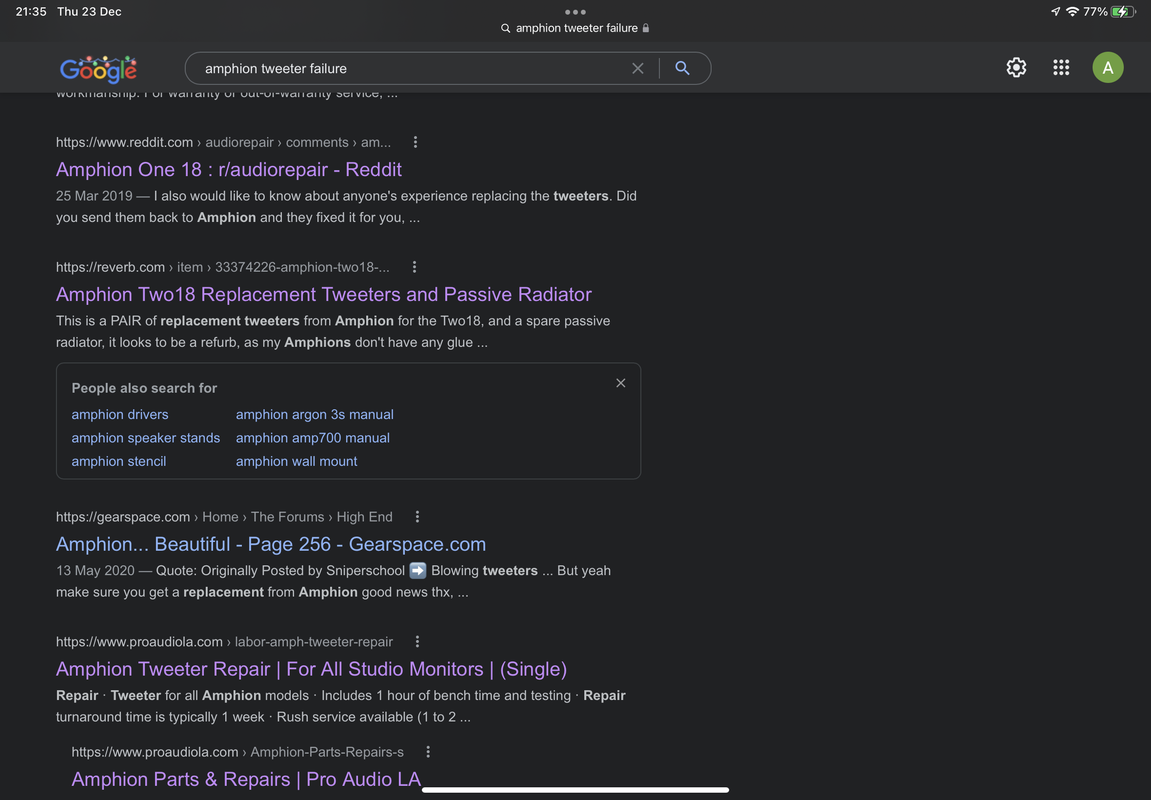Open more options for labor-amph-tweeter-repair result
The image size is (1151, 800).
coord(417,641)
